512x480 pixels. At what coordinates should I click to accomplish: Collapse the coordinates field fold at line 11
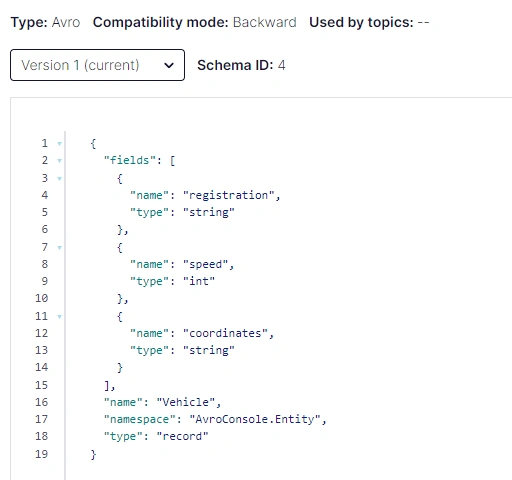click(59, 317)
